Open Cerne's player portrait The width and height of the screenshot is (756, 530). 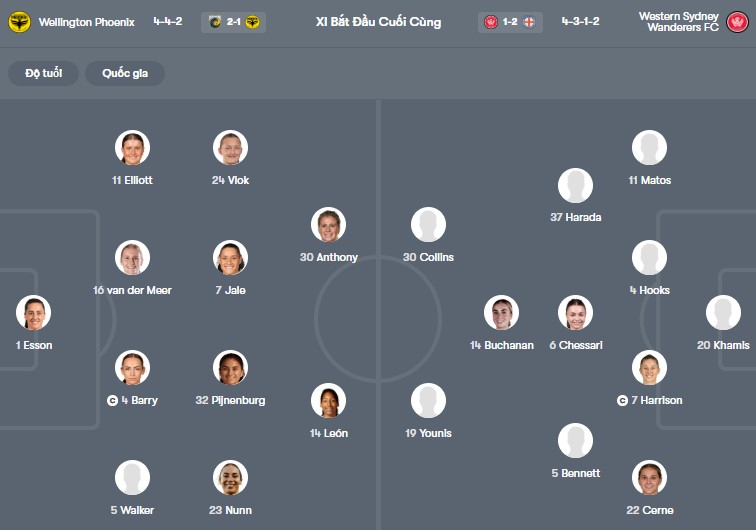(x=649, y=478)
